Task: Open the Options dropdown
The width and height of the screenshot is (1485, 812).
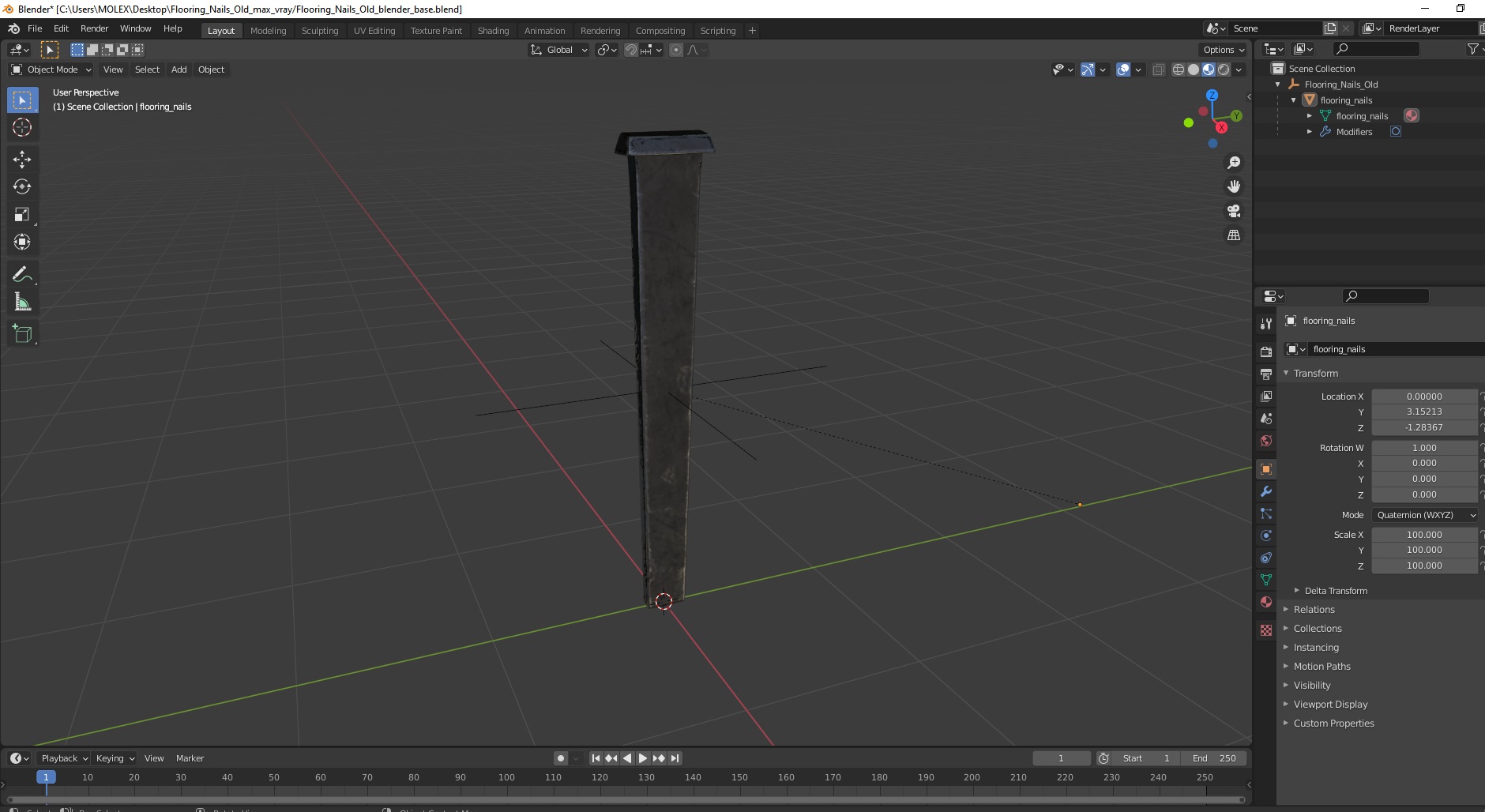Action: coord(1223,50)
